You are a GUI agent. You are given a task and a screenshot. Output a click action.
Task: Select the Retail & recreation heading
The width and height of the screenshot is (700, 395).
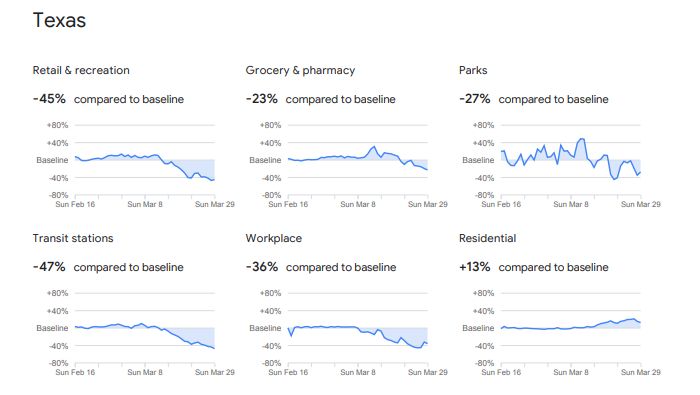coord(81,70)
